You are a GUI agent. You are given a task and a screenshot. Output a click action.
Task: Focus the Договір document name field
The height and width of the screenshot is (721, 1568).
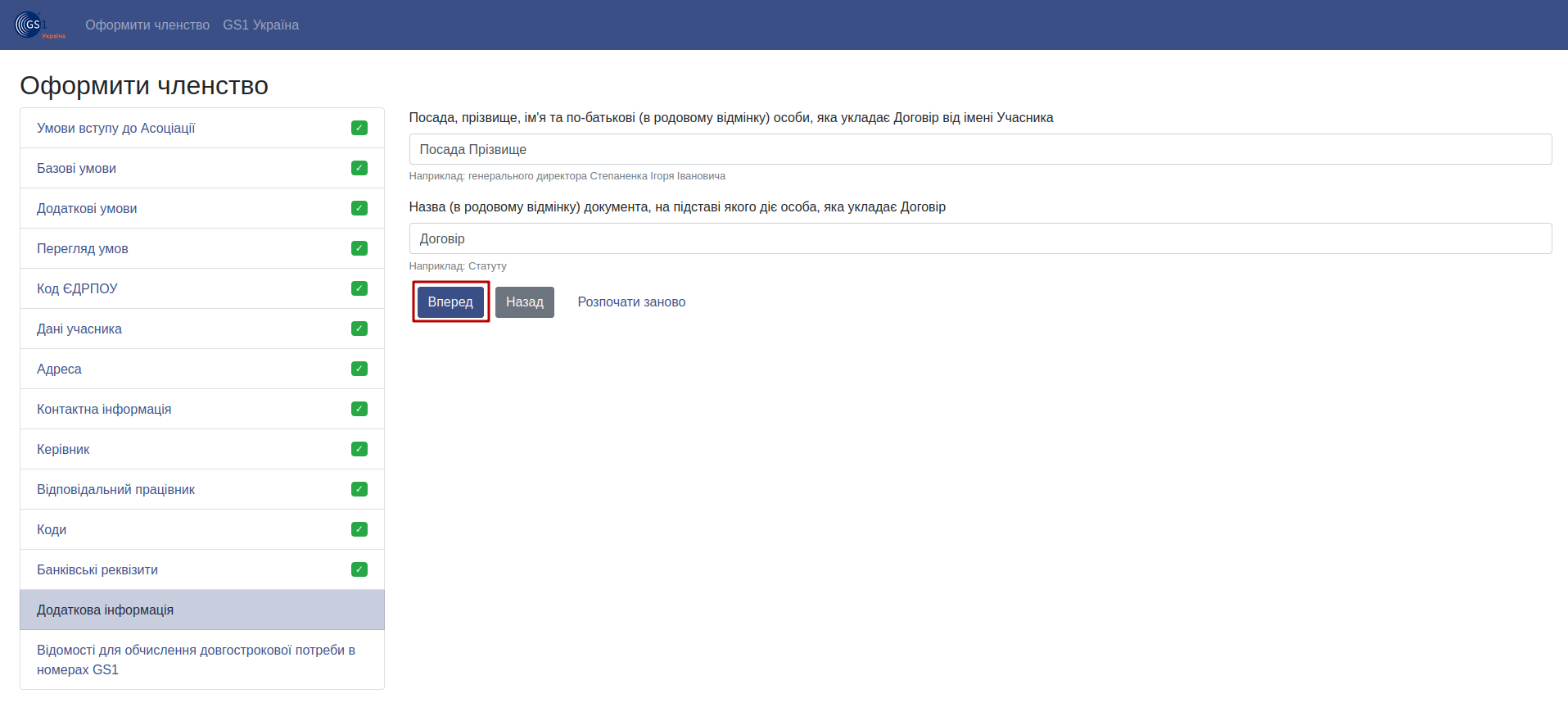pyautogui.click(x=980, y=238)
